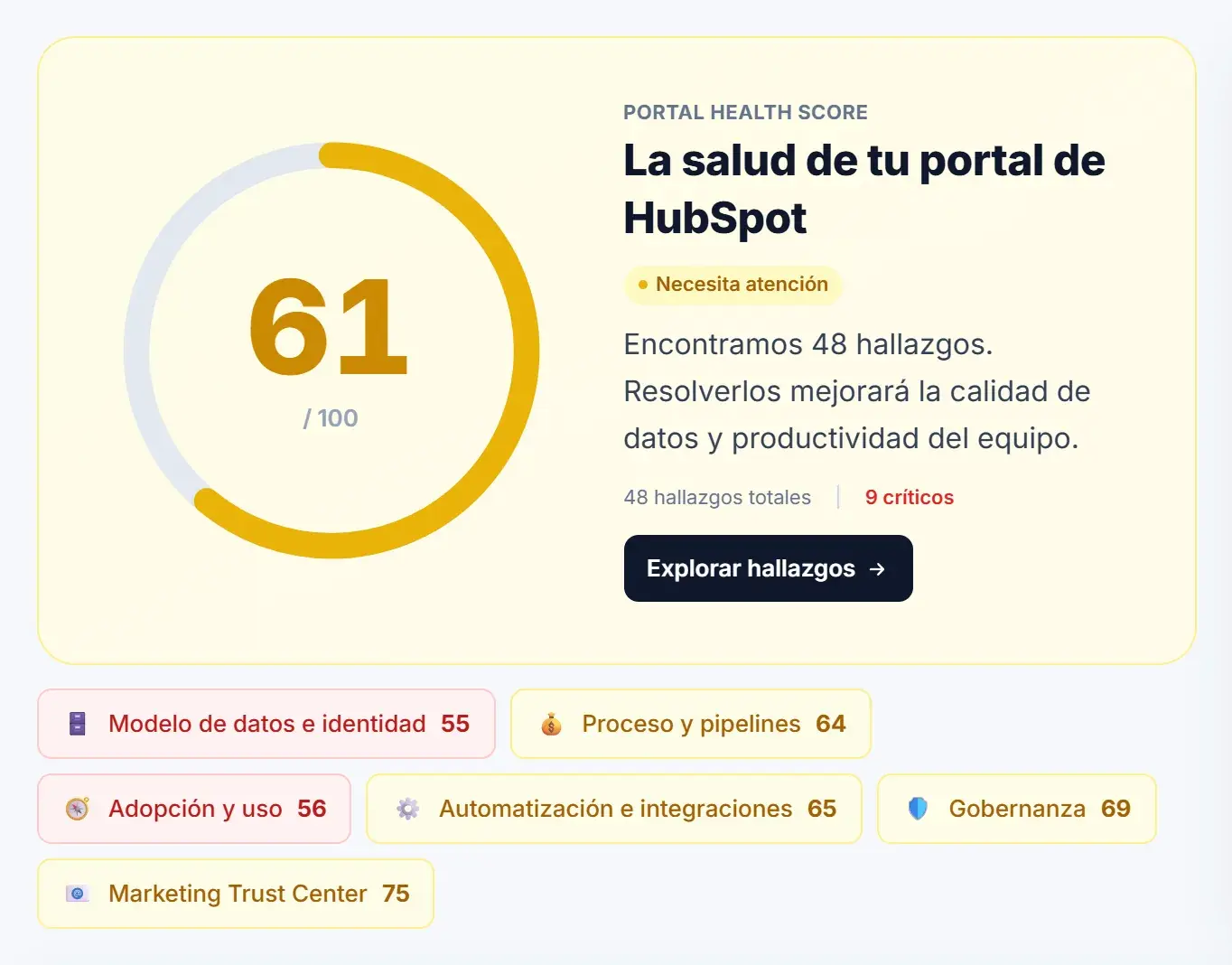Click the money bag icon for Proceso y pipelines
Screen dimensions: 1232x965
coord(551,724)
